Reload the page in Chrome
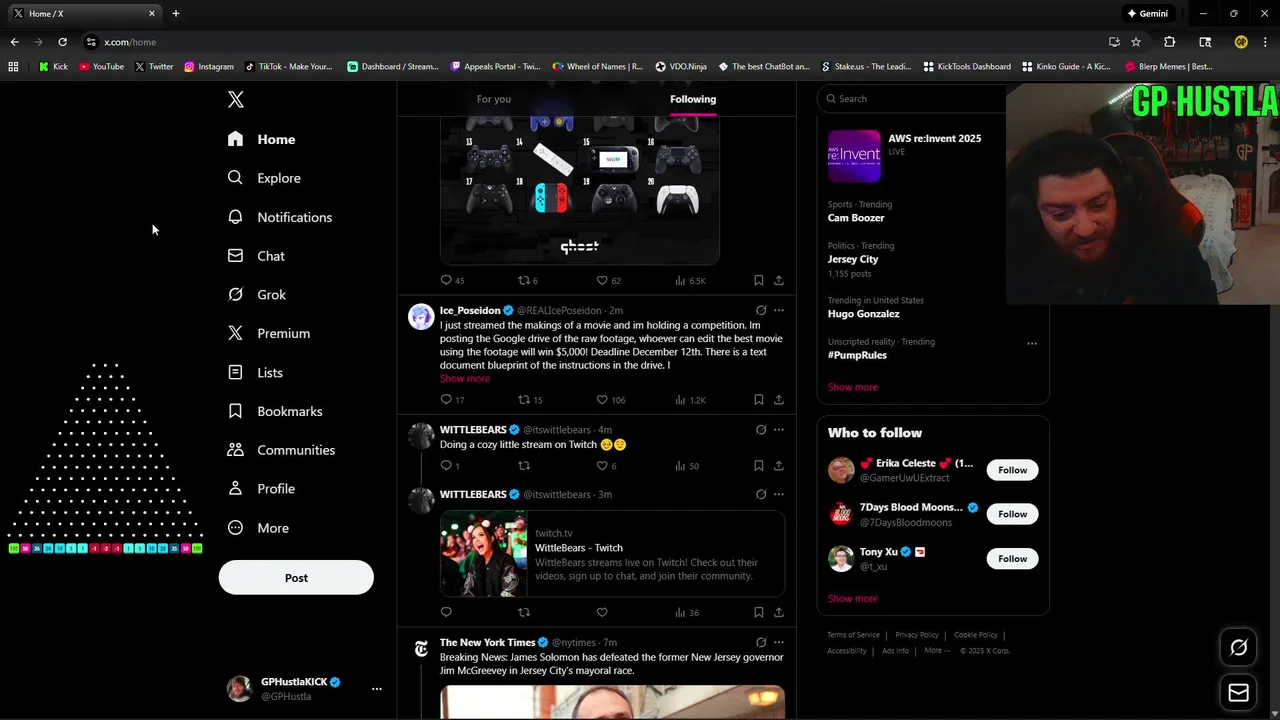 [62, 42]
